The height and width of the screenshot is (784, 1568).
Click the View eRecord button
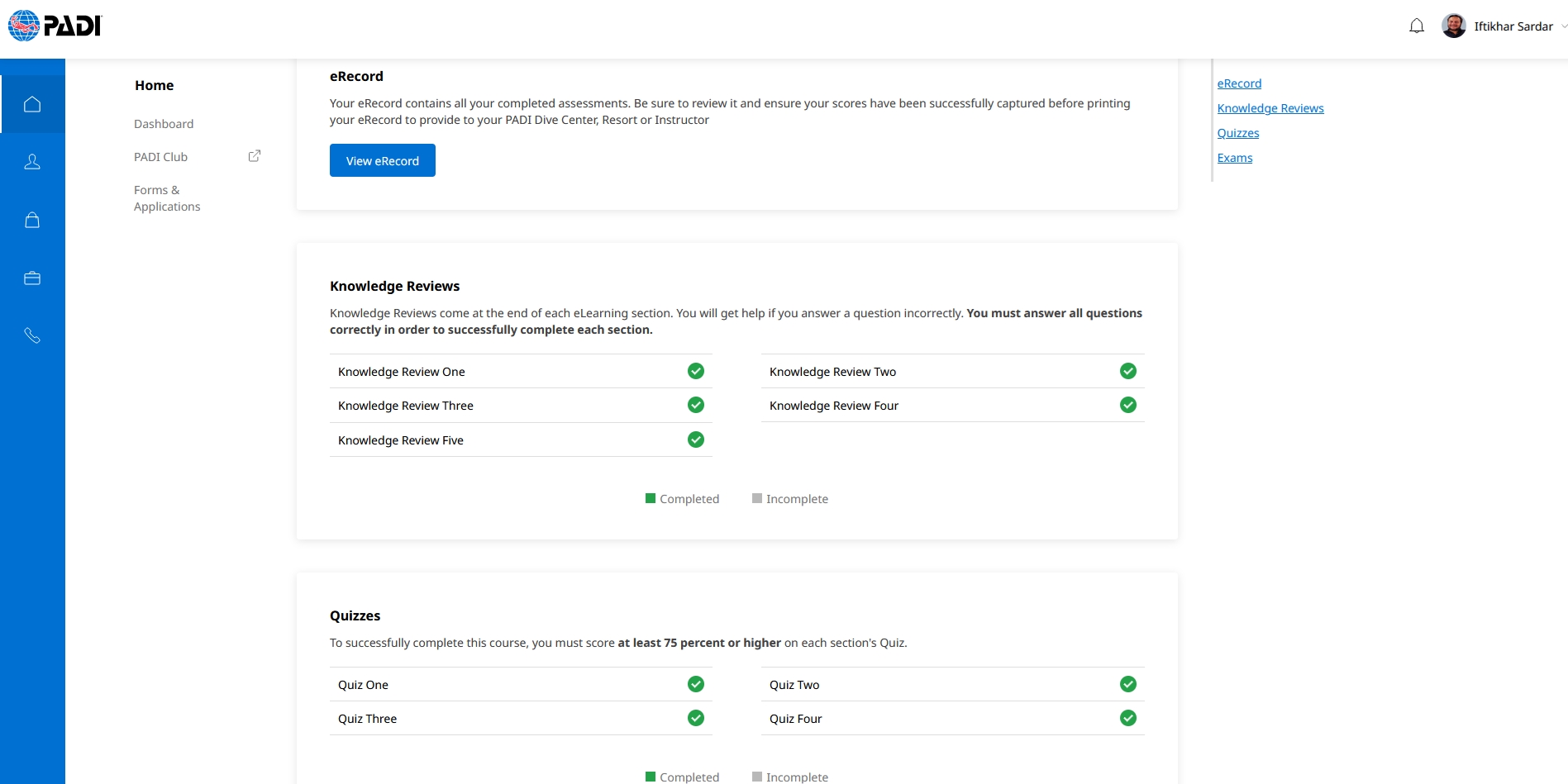(x=383, y=160)
